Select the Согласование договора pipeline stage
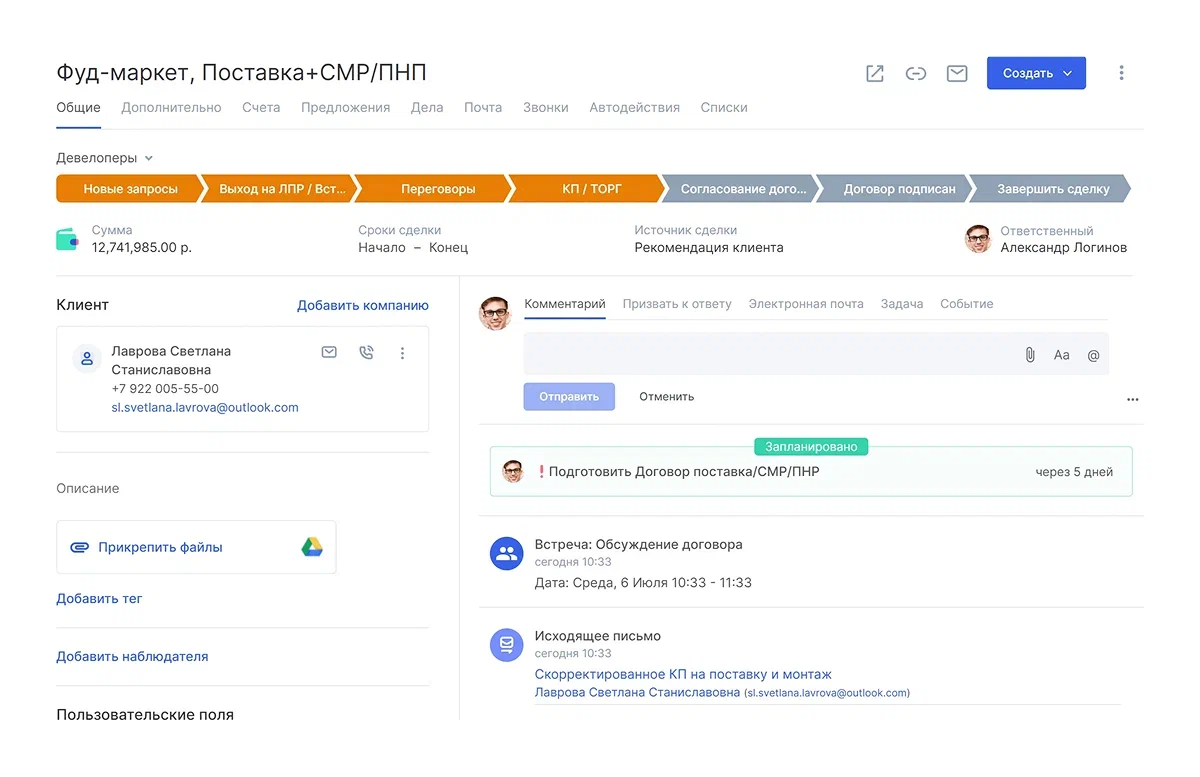 coord(741,189)
